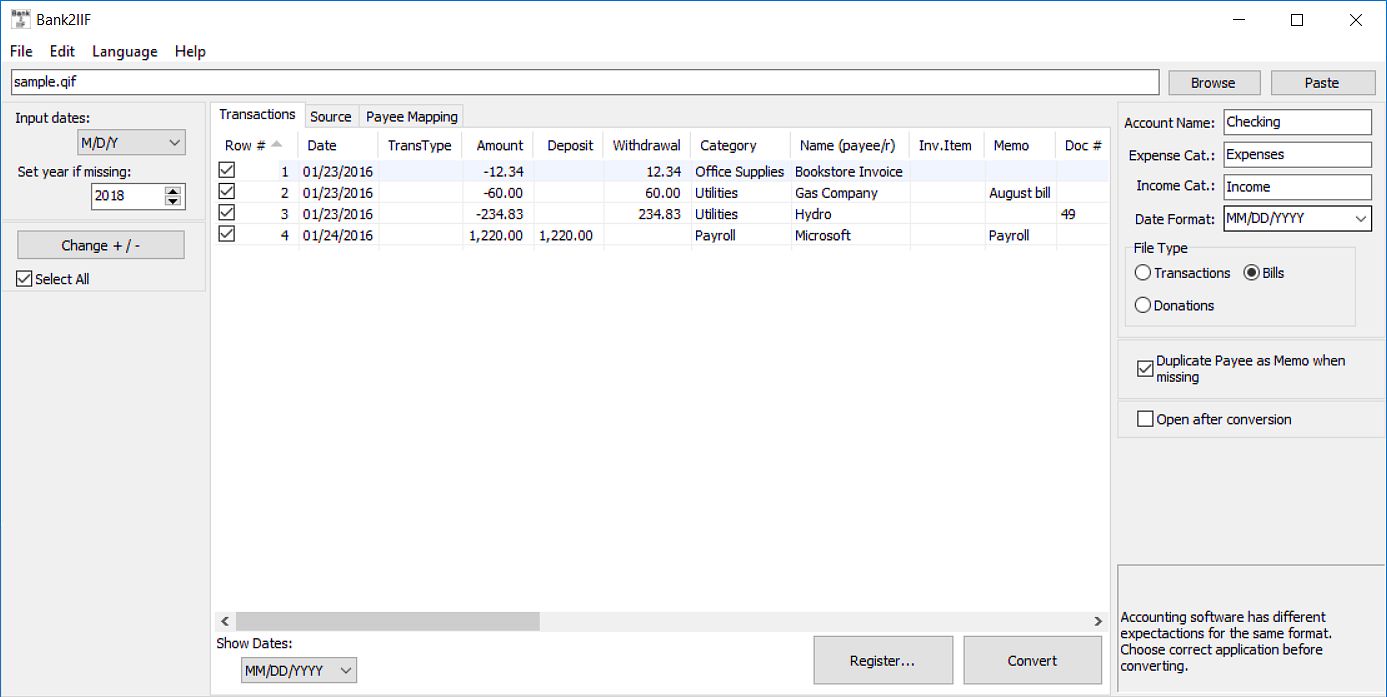Click the Account Name input field

tap(1297, 122)
